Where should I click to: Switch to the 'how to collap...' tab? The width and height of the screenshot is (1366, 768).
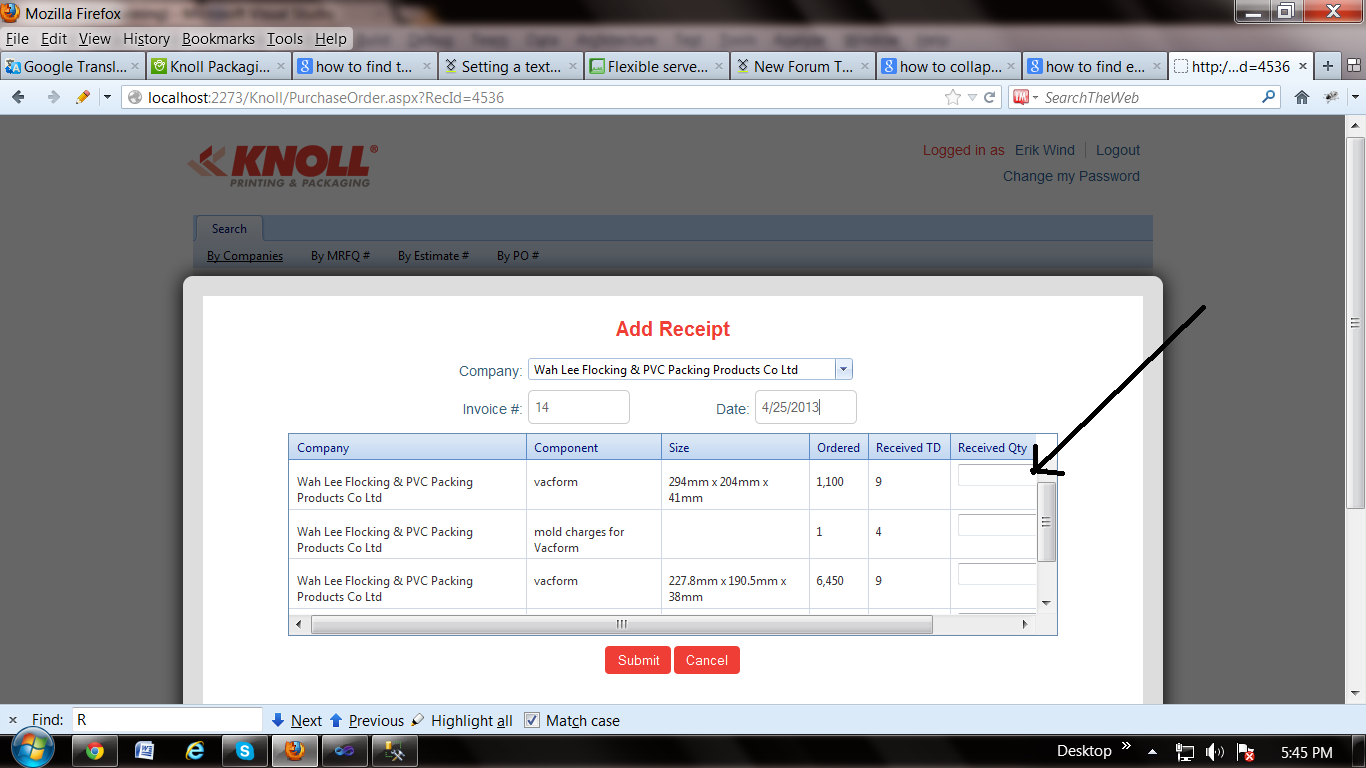click(949, 66)
